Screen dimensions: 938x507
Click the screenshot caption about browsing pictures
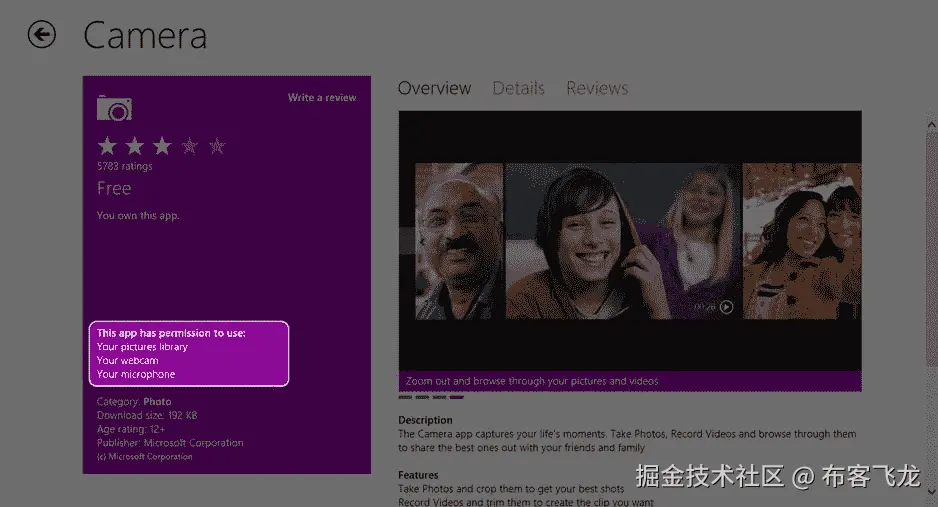pos(532,381)
